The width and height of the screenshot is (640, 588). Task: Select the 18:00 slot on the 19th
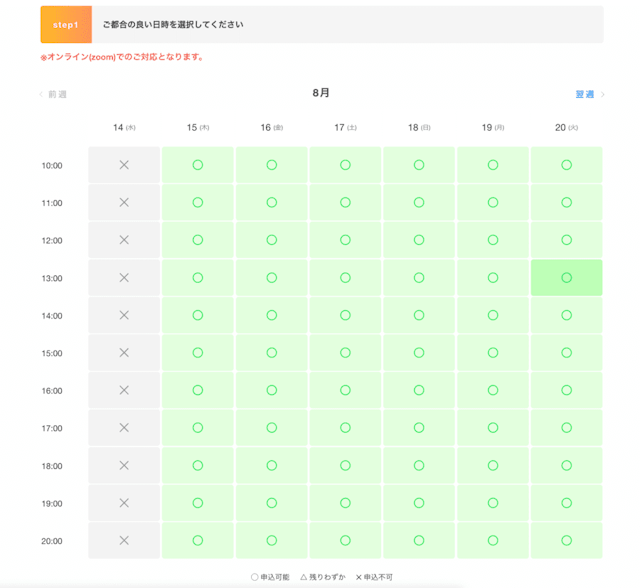pyautogui.click(x=493, y=465)
